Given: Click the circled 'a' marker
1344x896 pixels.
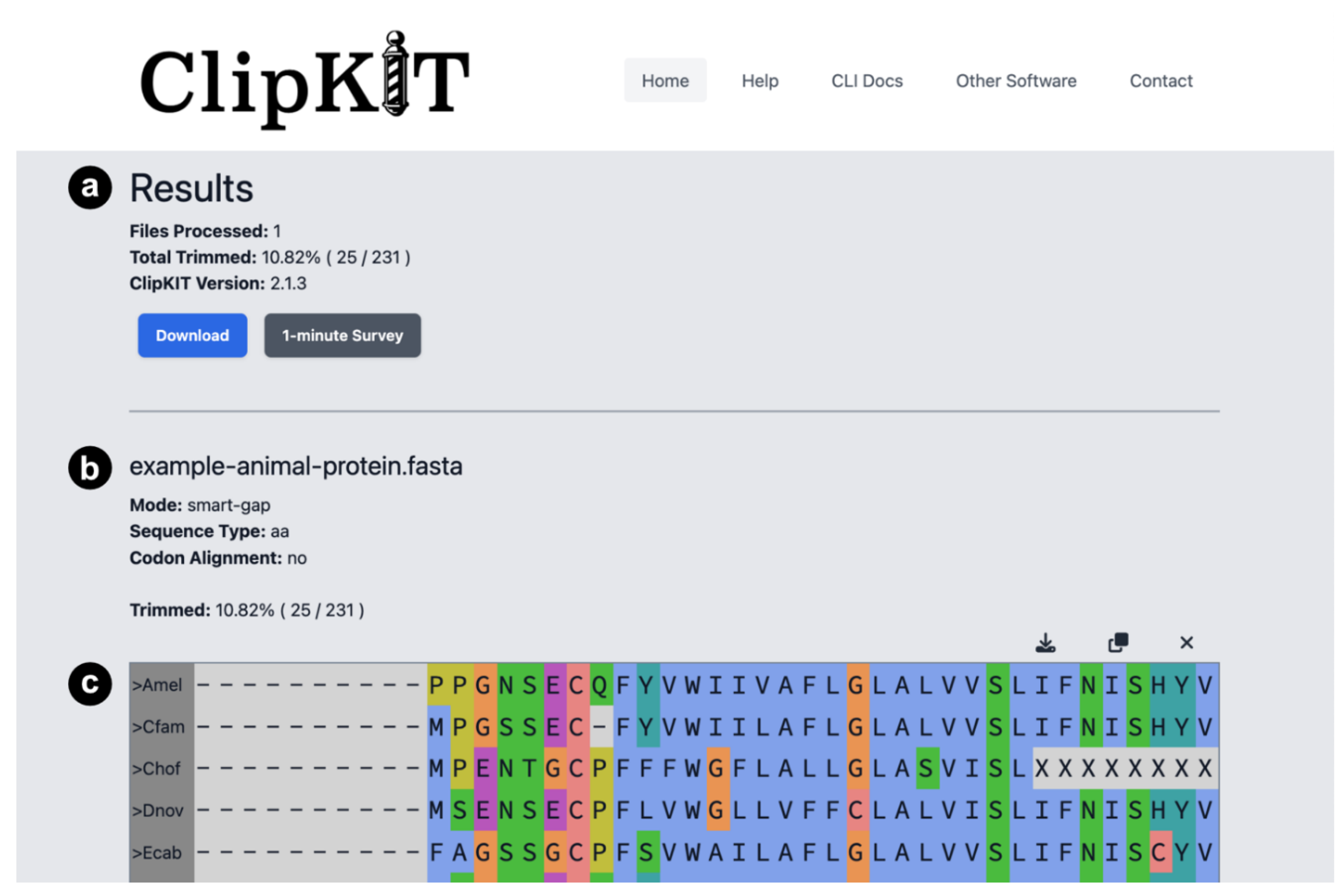Looking at the screenshot, I should [x=90, y=187].
